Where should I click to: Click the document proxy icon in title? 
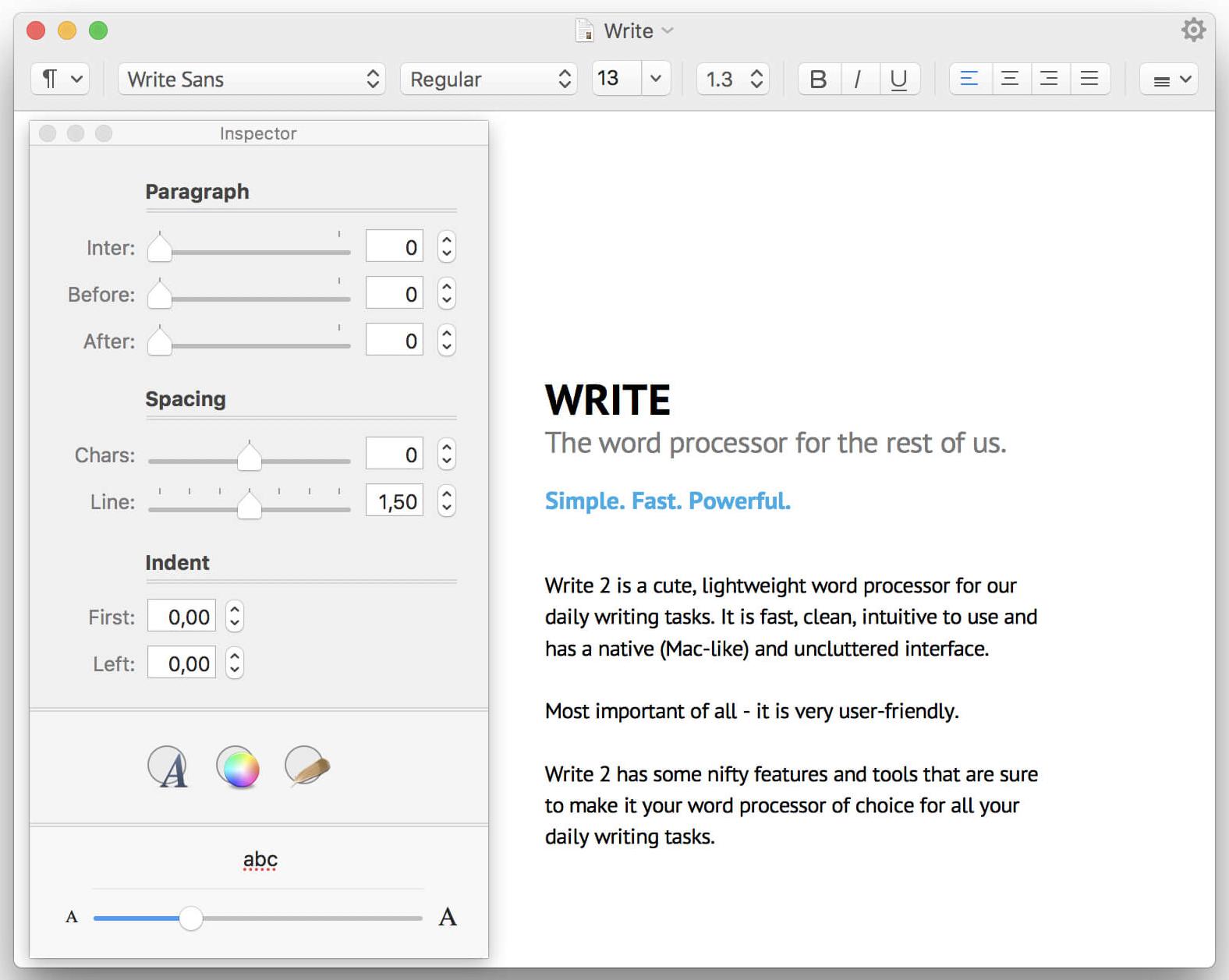tap(584, 30)
